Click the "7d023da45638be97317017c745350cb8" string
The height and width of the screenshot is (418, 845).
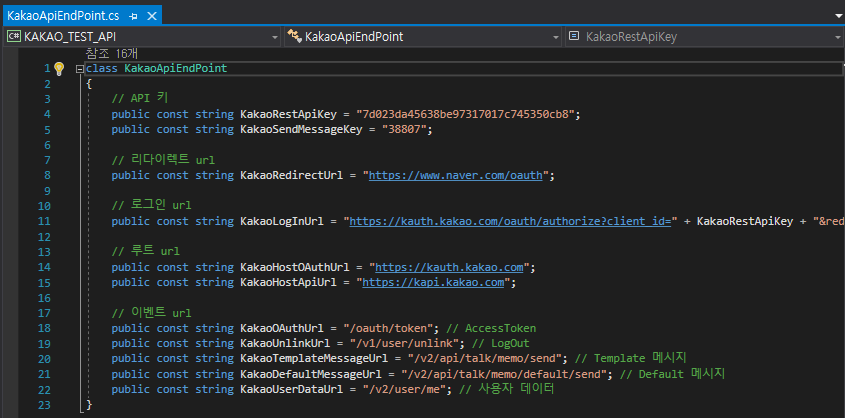click(465, 114)
